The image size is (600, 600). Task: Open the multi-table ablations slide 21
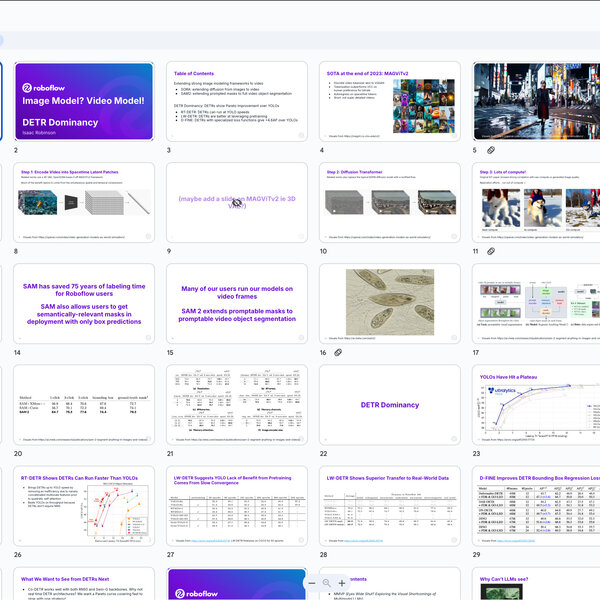click(237, 404)
